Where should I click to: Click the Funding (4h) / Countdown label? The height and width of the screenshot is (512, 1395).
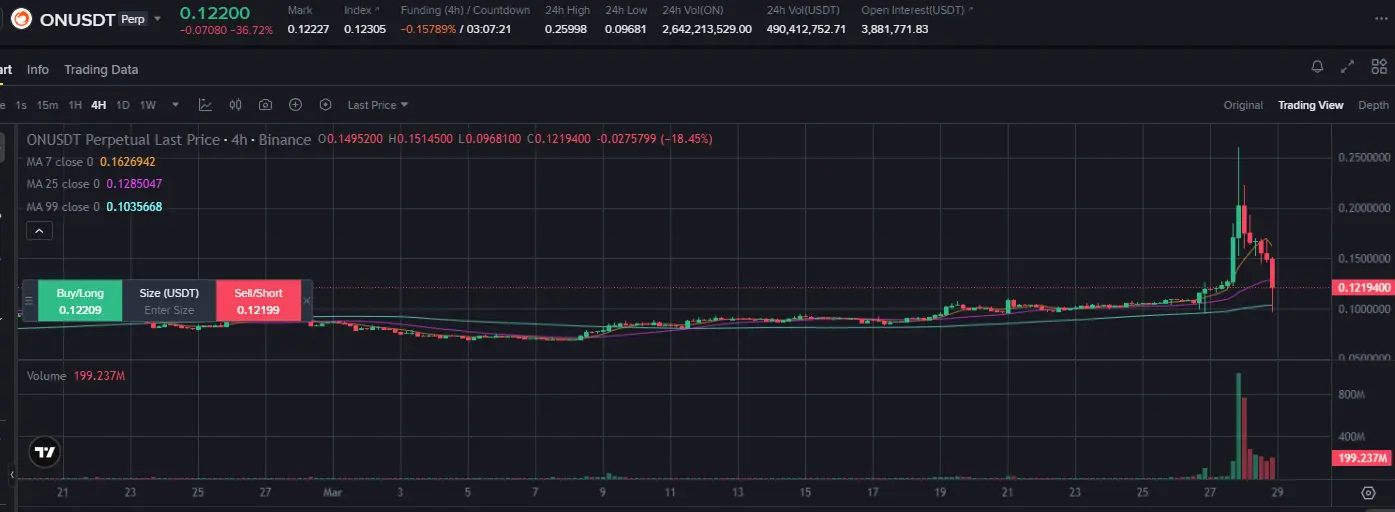pyautogui.click(x=465, y=10)
